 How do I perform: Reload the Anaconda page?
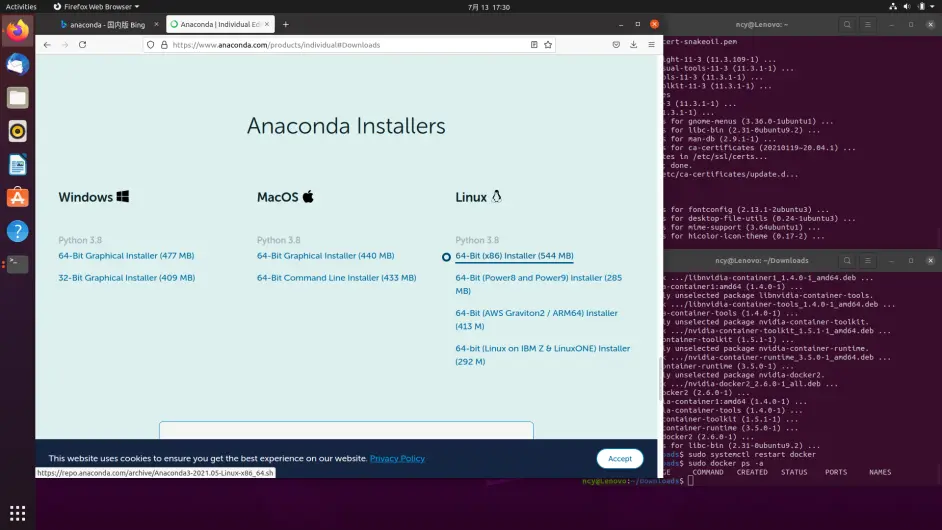coord(82,44)
